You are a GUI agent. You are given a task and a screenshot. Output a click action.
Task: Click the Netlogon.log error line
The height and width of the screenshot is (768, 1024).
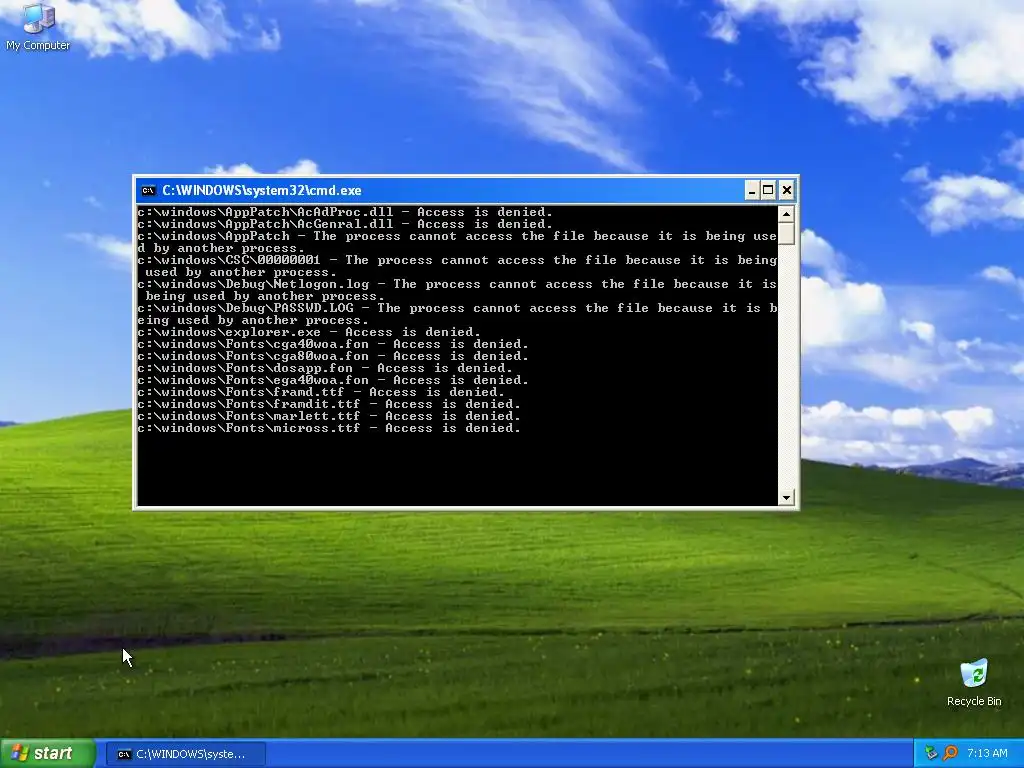tap(457, 290)
